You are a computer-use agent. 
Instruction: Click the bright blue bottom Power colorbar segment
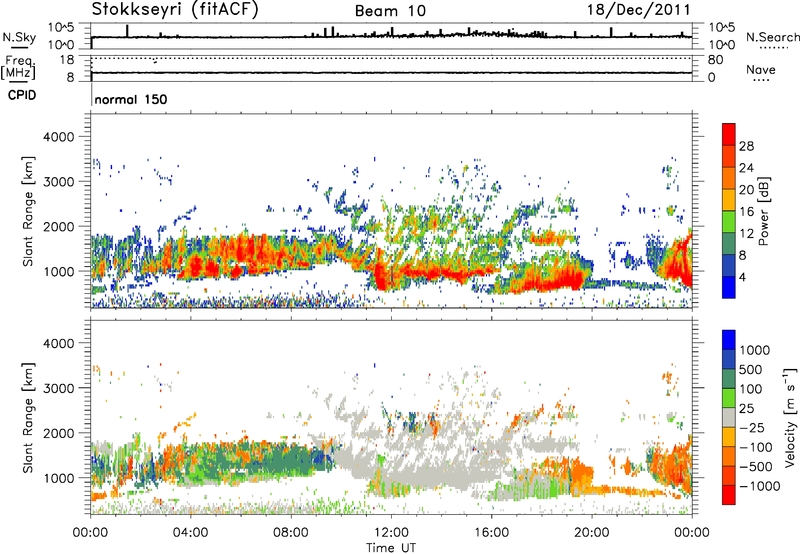click(729, 287)
